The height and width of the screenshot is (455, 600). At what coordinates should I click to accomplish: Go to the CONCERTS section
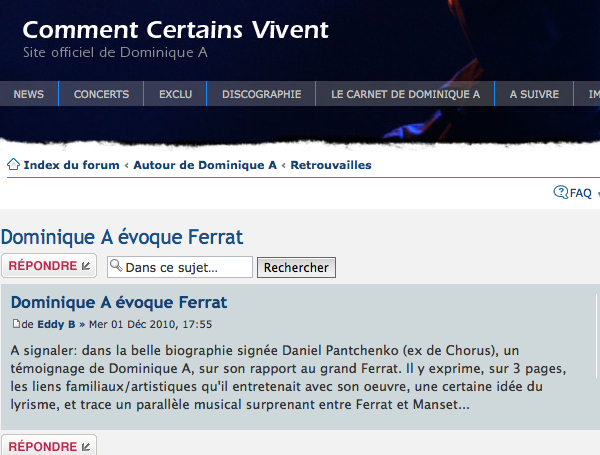click(x=101, y=94)
